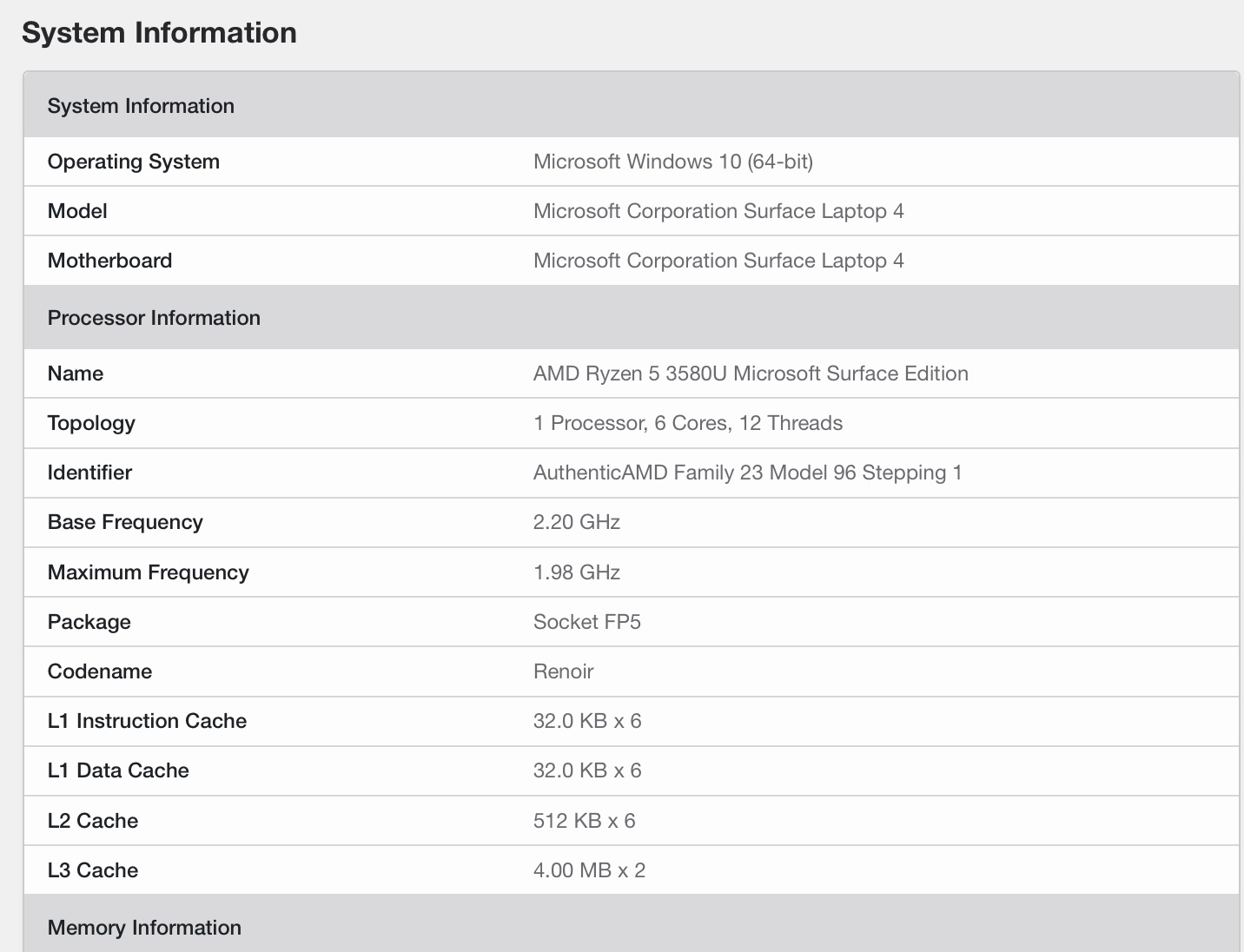
Task: Select '1 Processor, 6 Cores, 12 Threads'
Action: pos(688,423)
